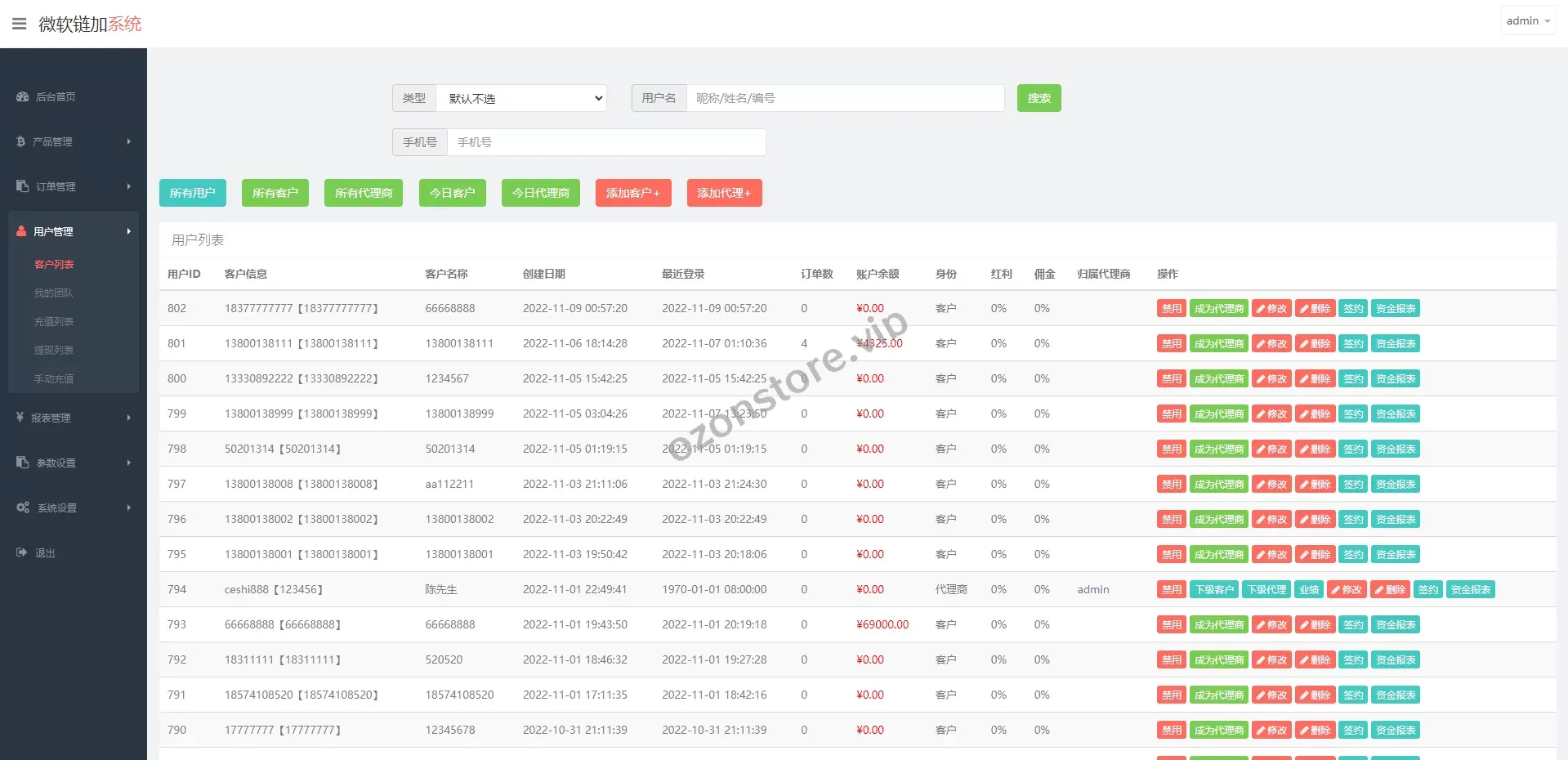The width and height of the screenshot is (1568, 760).
Task: Click the hamburger menu icon in header
Action: [20, 24]
